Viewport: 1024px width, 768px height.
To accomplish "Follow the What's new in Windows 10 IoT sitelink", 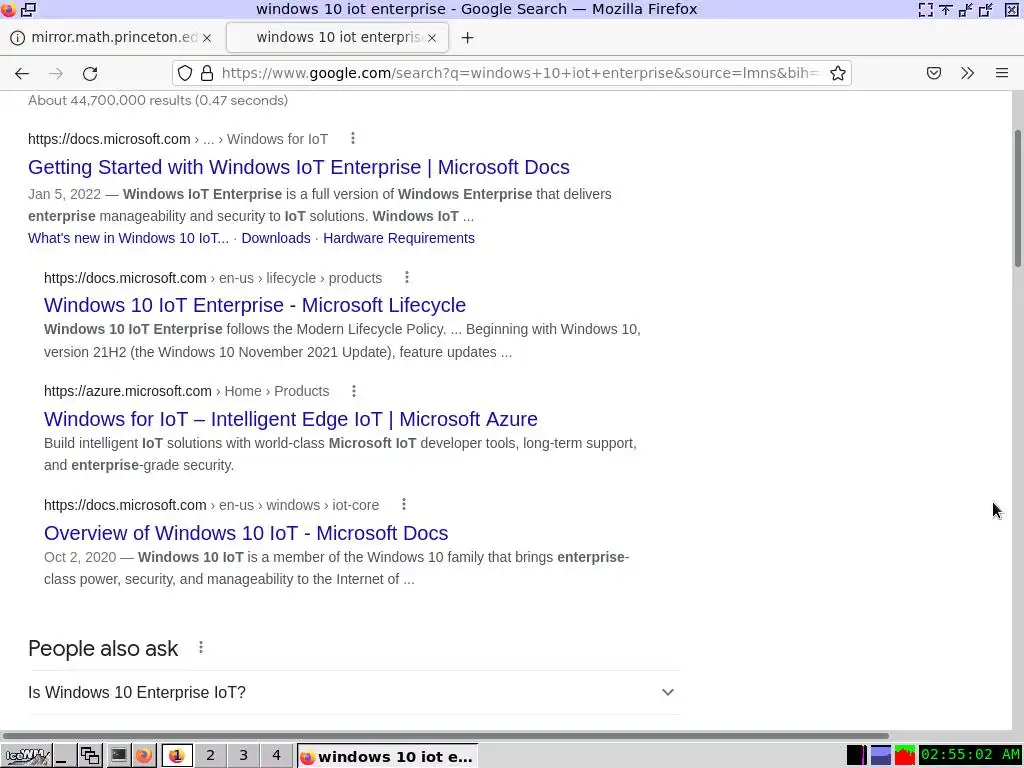I will coord(128,238).
